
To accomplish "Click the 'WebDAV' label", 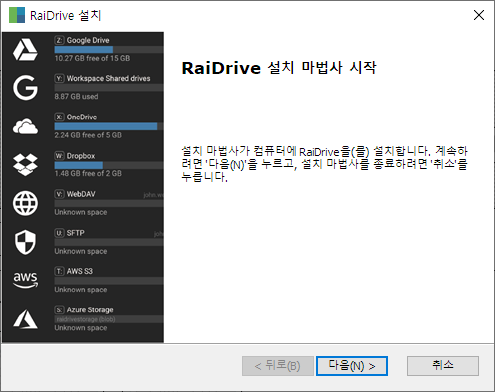I will (81, 194).
